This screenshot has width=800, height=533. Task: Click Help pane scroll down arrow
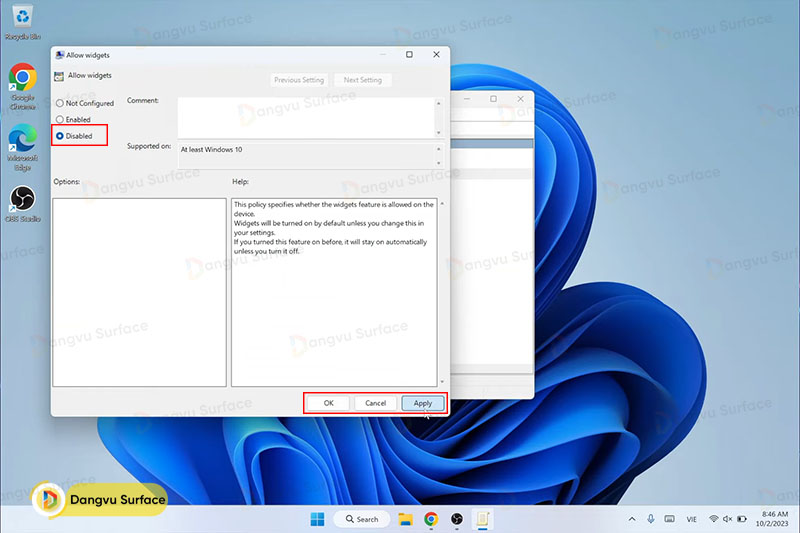point(442,382)
